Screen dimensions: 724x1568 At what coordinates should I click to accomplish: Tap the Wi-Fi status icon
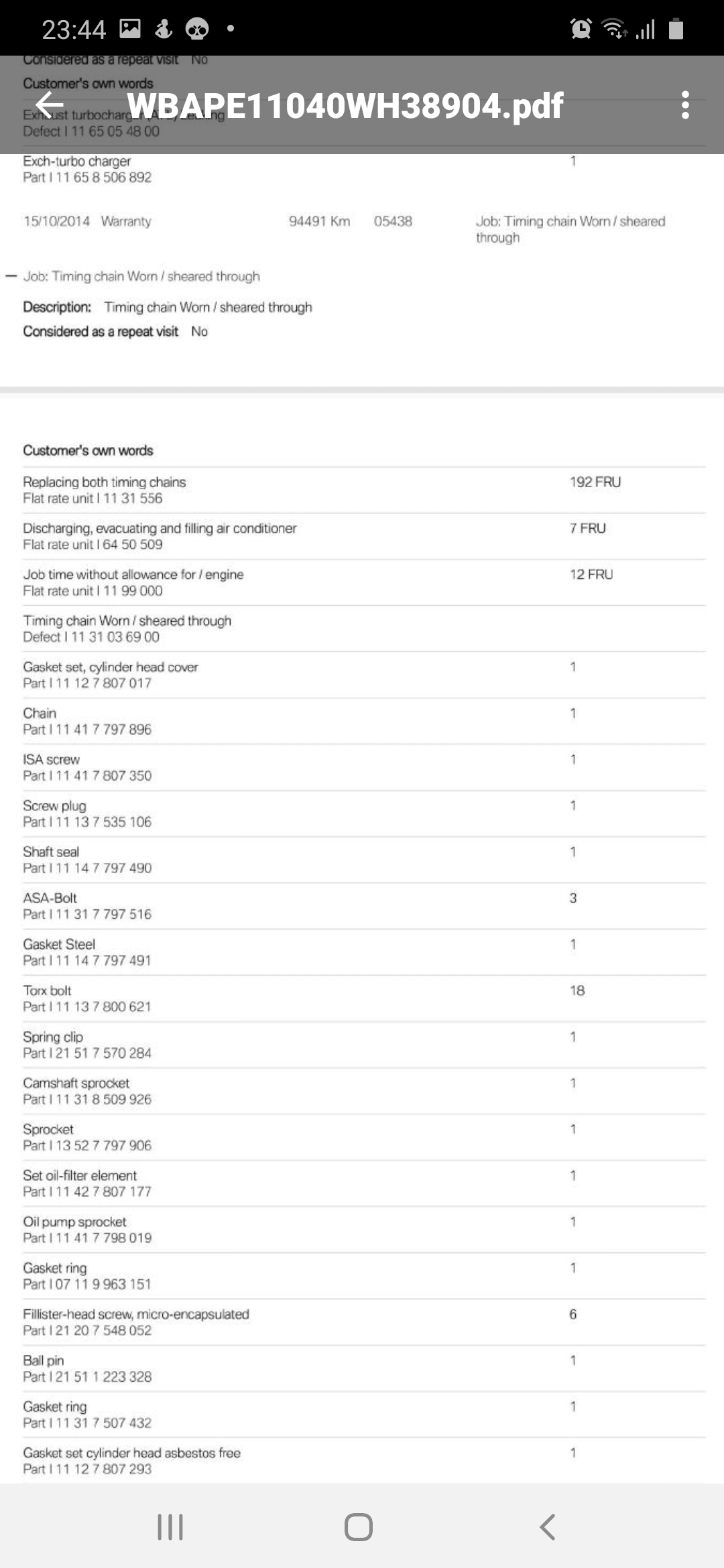tap(613, 29)
